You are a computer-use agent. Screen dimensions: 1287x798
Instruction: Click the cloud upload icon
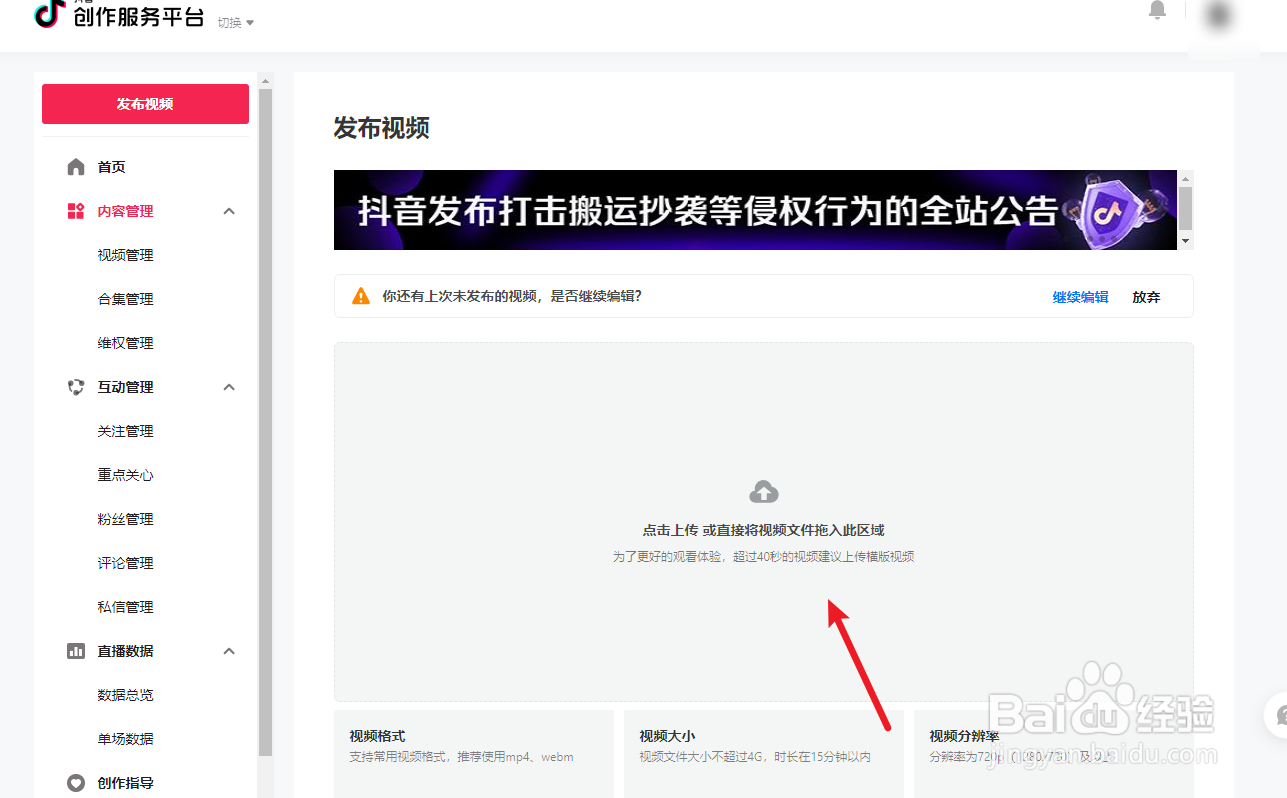(x=764, y=492)
